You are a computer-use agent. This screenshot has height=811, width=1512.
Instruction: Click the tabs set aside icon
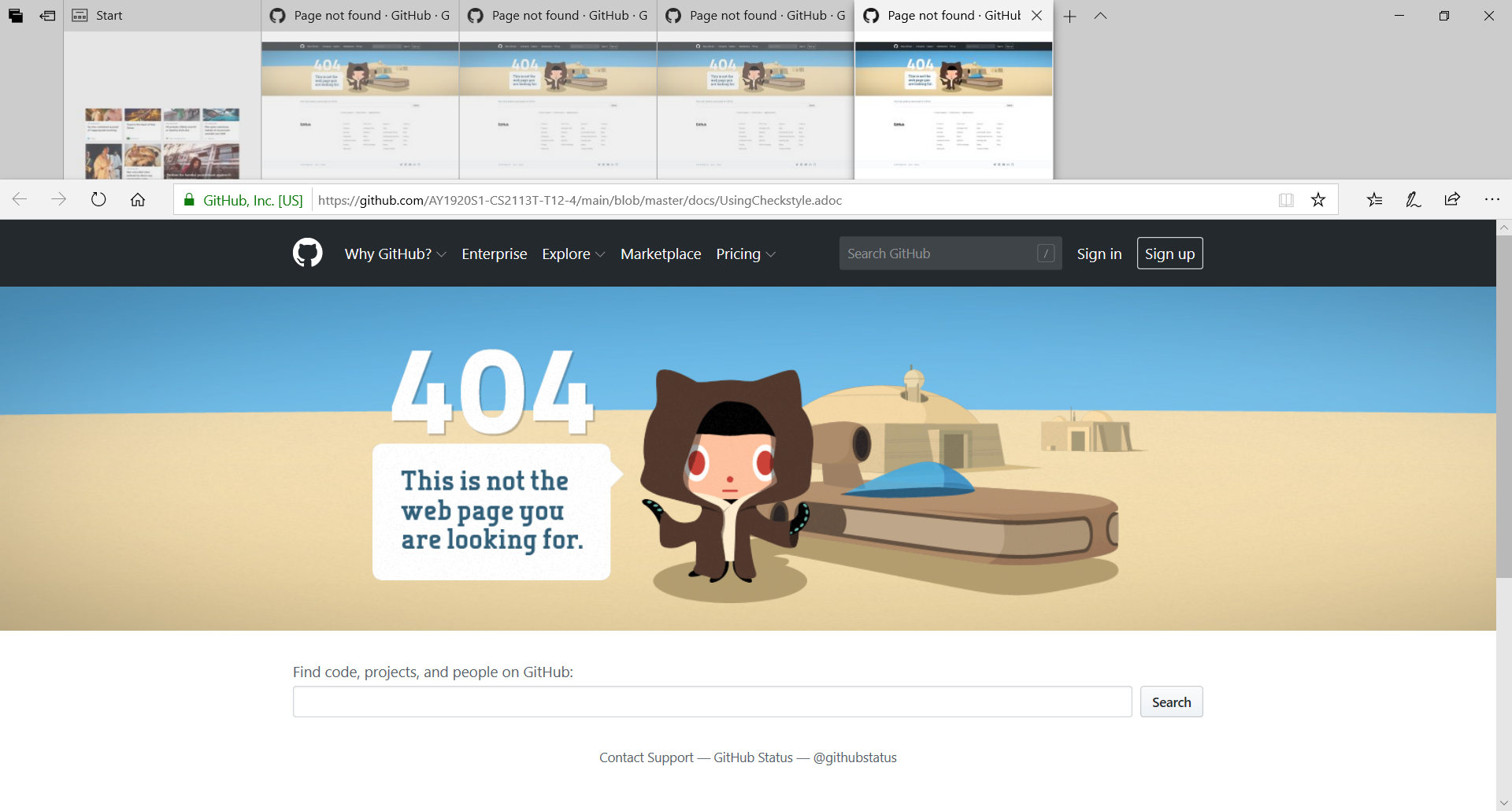(16, 16)
